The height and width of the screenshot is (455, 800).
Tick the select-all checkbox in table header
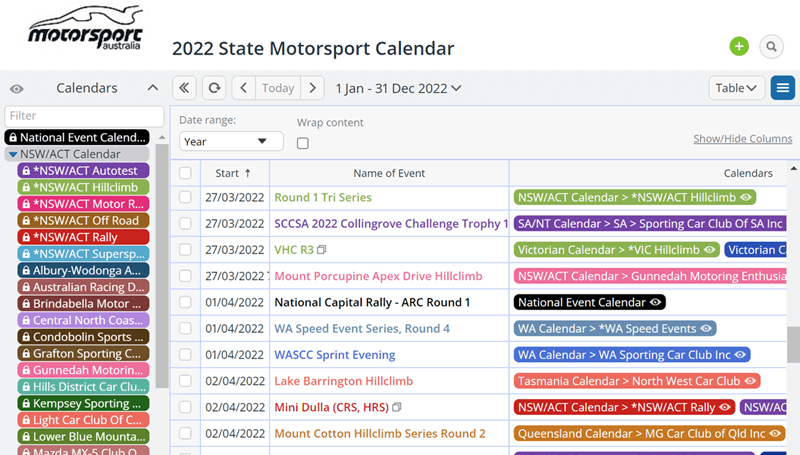tap(185, 173)
